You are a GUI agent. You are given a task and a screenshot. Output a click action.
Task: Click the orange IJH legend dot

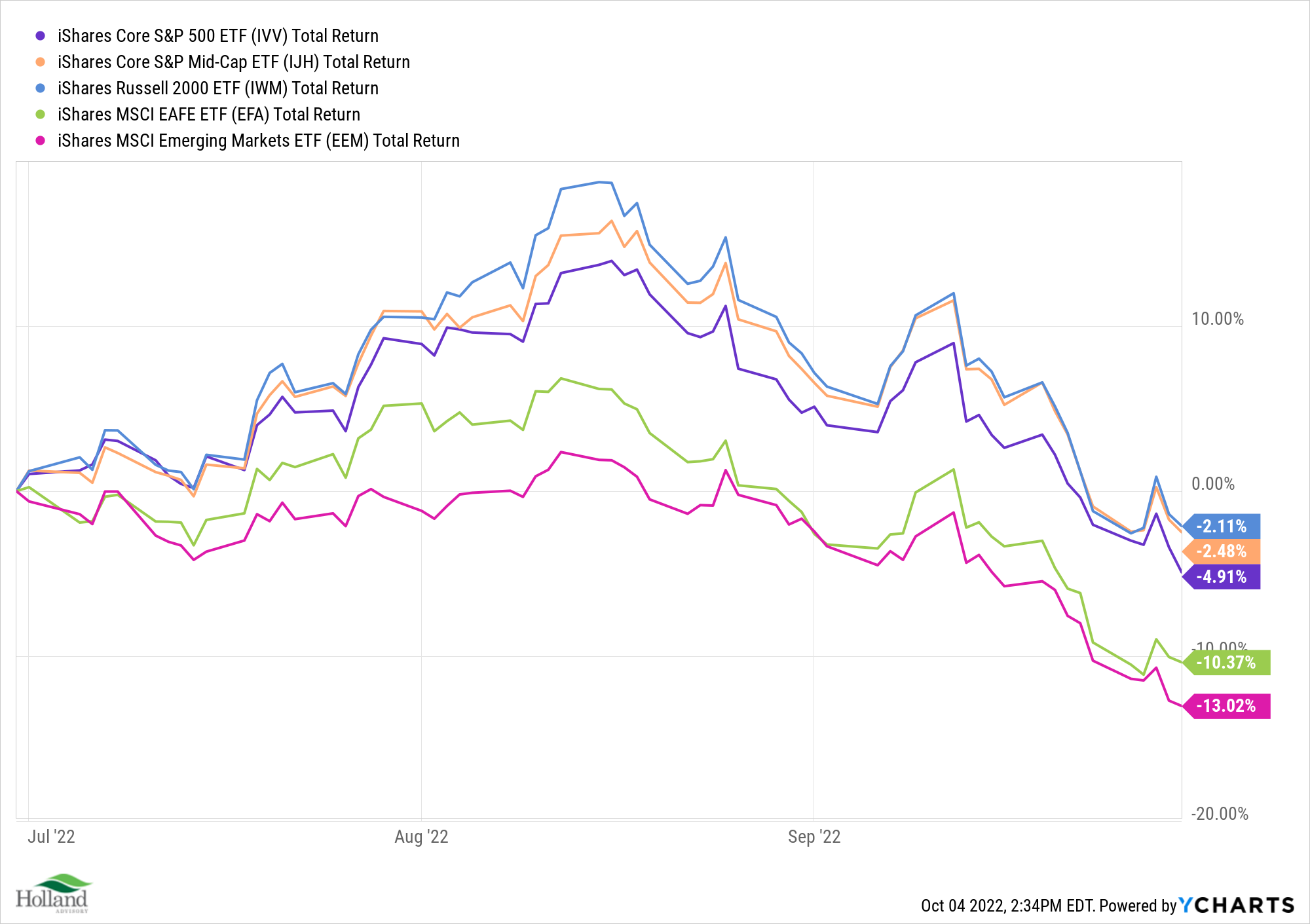(x=41, y=62)
